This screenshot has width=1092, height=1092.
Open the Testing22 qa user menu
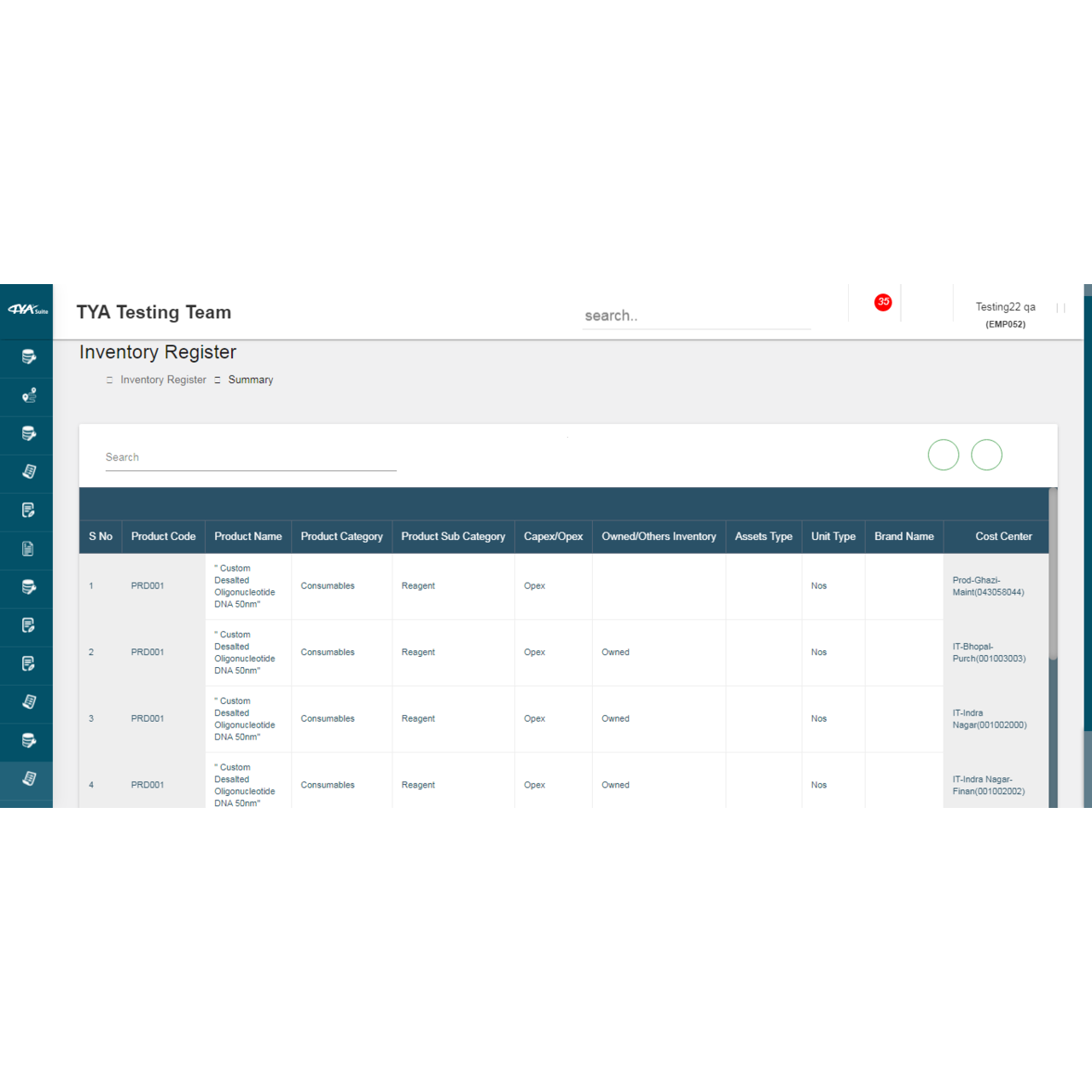1005,314
